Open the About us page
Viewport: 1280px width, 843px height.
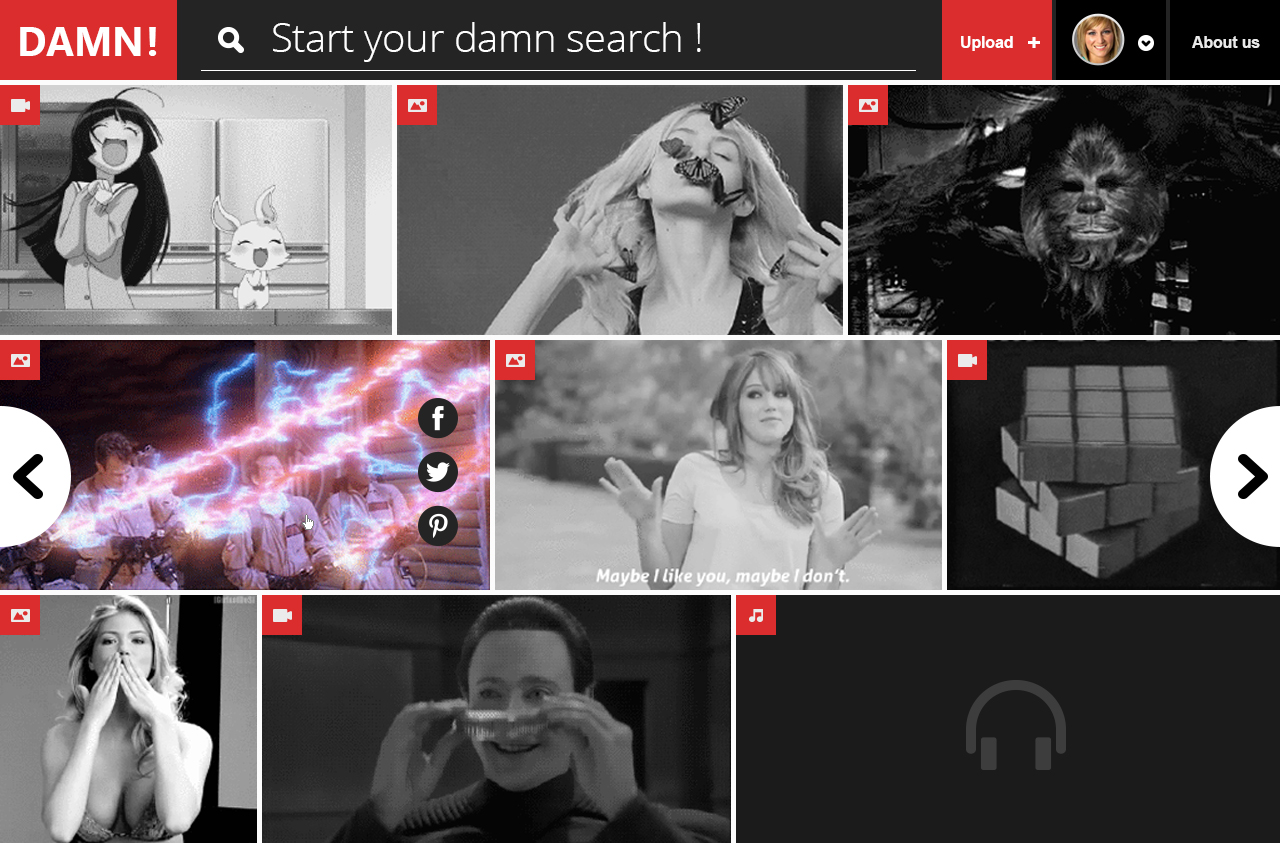[x=1225, y=42]
